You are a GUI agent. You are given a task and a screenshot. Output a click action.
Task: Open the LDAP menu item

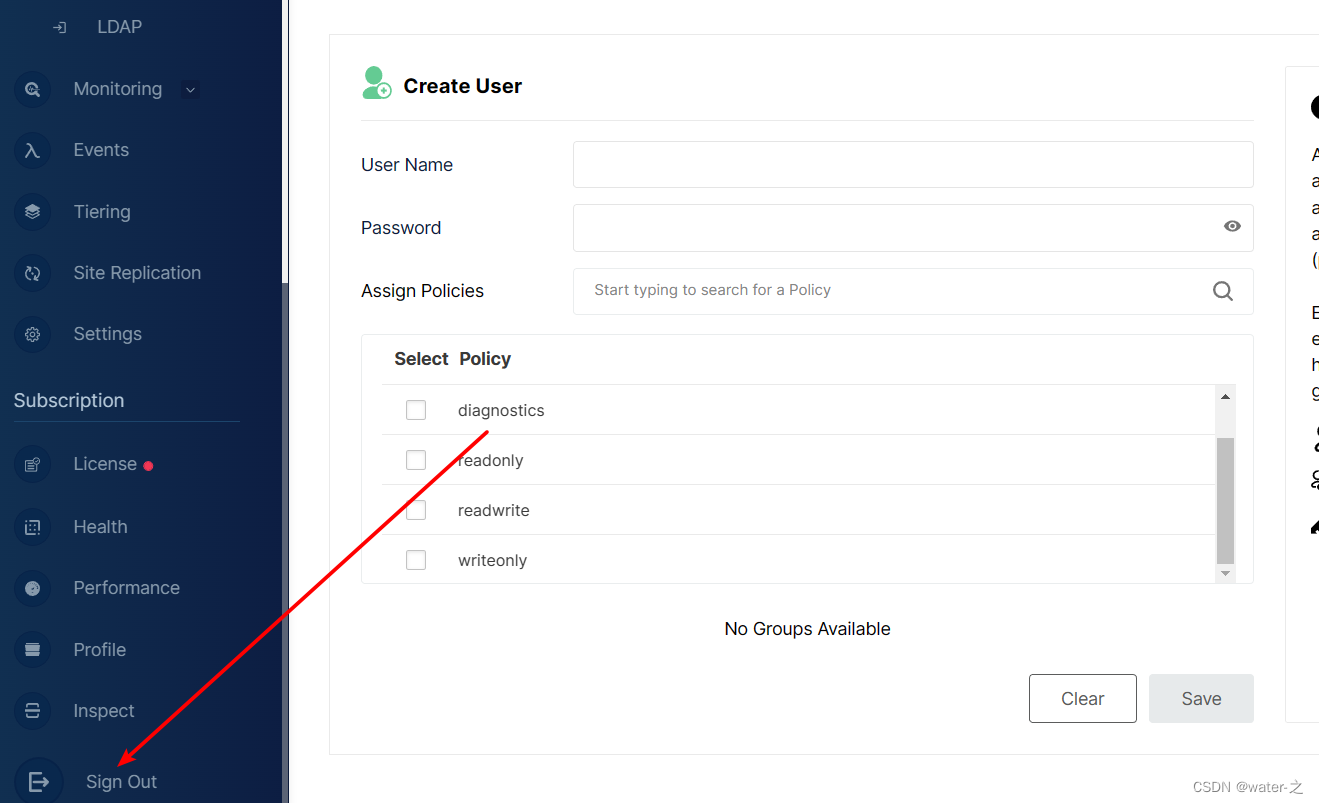click(120, 27)
